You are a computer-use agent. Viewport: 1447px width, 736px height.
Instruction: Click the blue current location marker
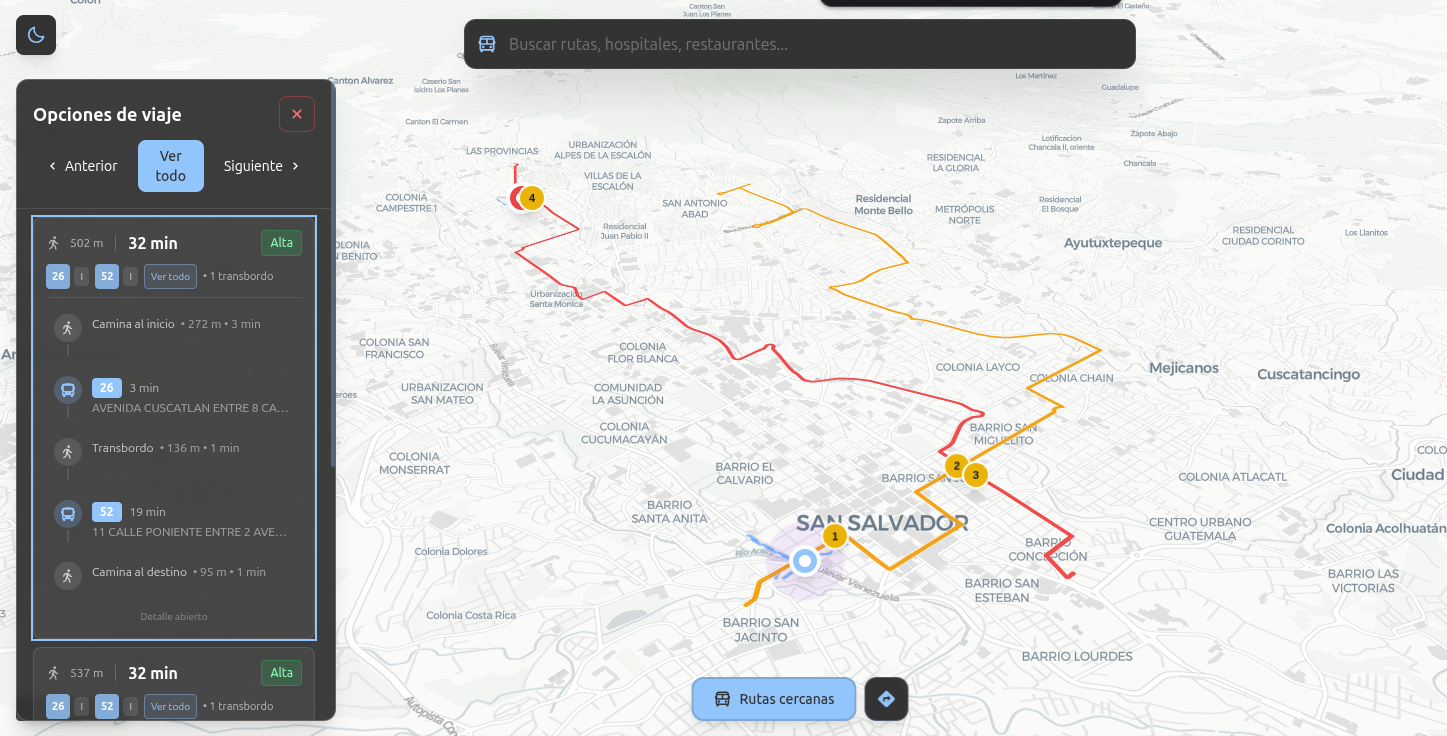[x=804, y=561]
